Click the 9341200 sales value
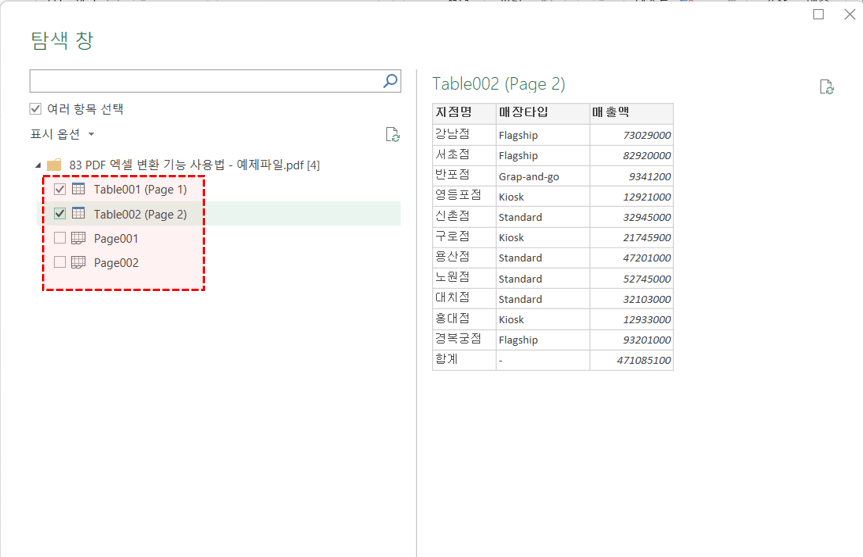 click(631, 176)
